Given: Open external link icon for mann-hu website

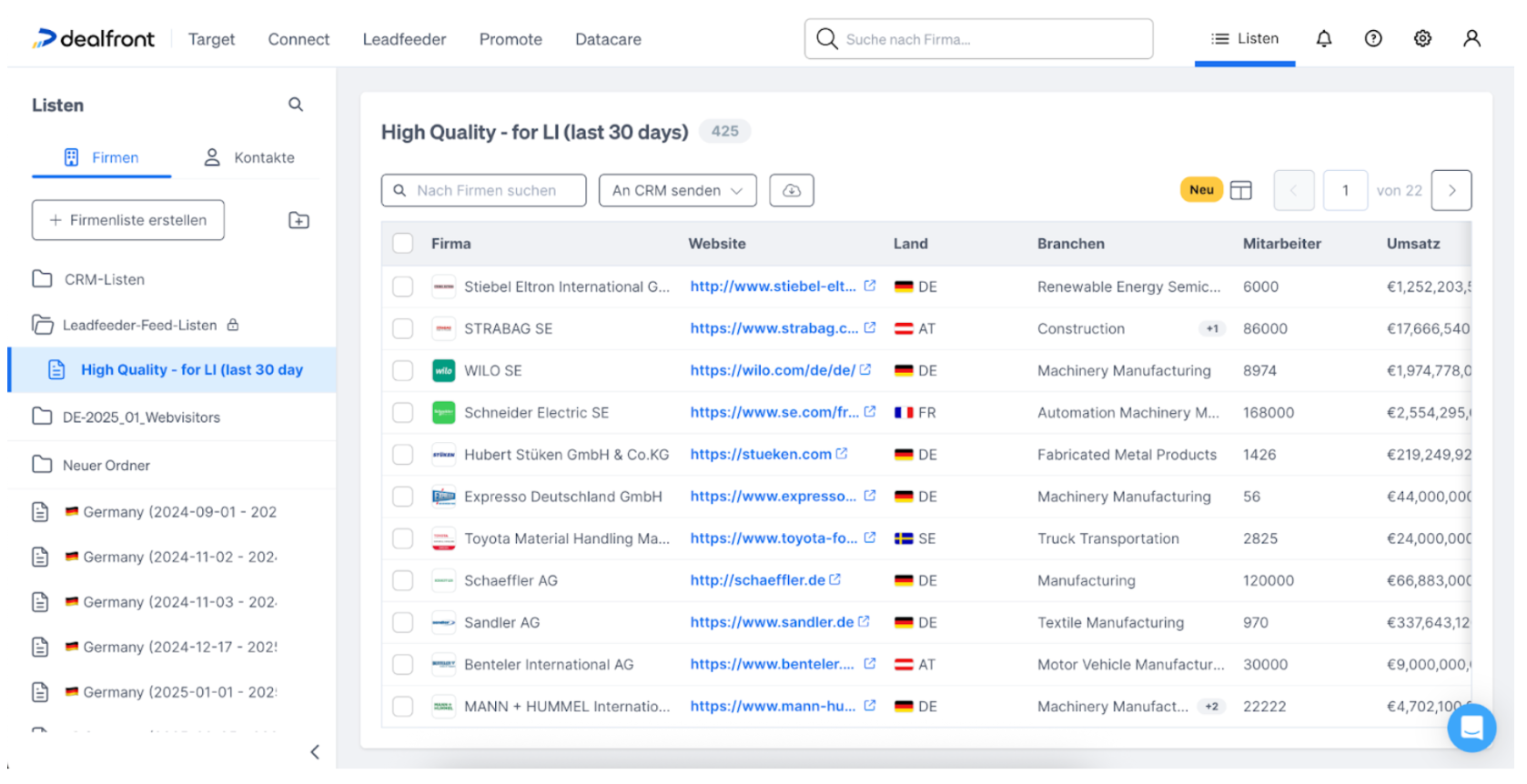Looking at the screenshot, I should [x=870, y=705].
